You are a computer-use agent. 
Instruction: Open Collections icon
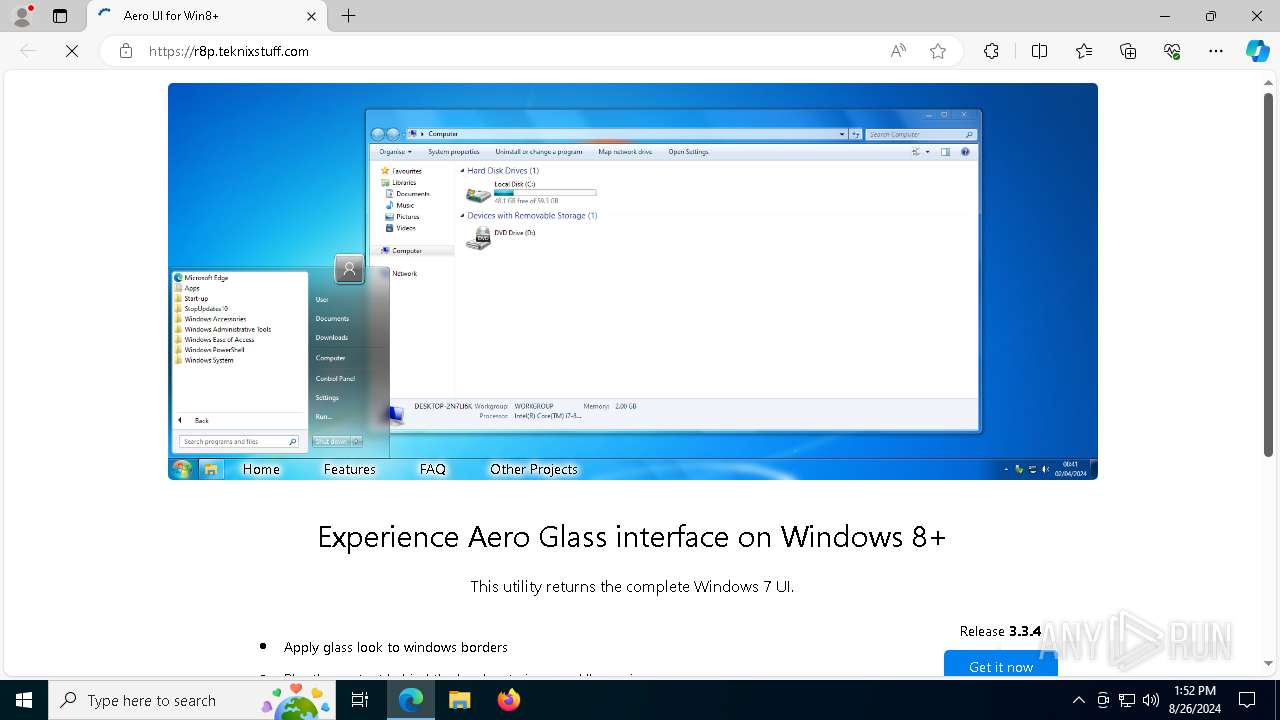pyautogui.click(x=1128, y=51)
